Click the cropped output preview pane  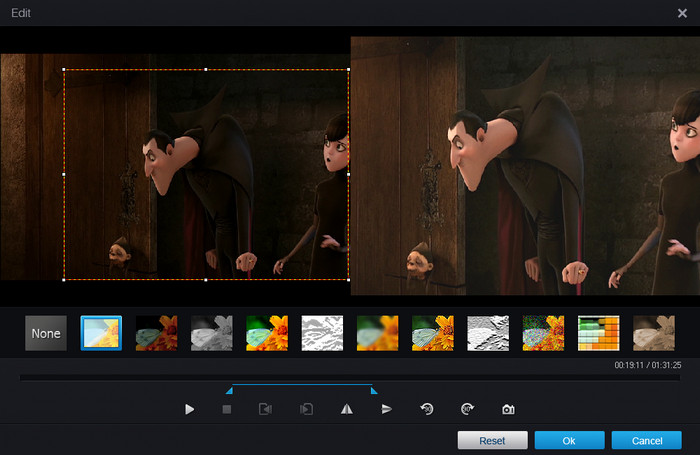click(525, 166)
